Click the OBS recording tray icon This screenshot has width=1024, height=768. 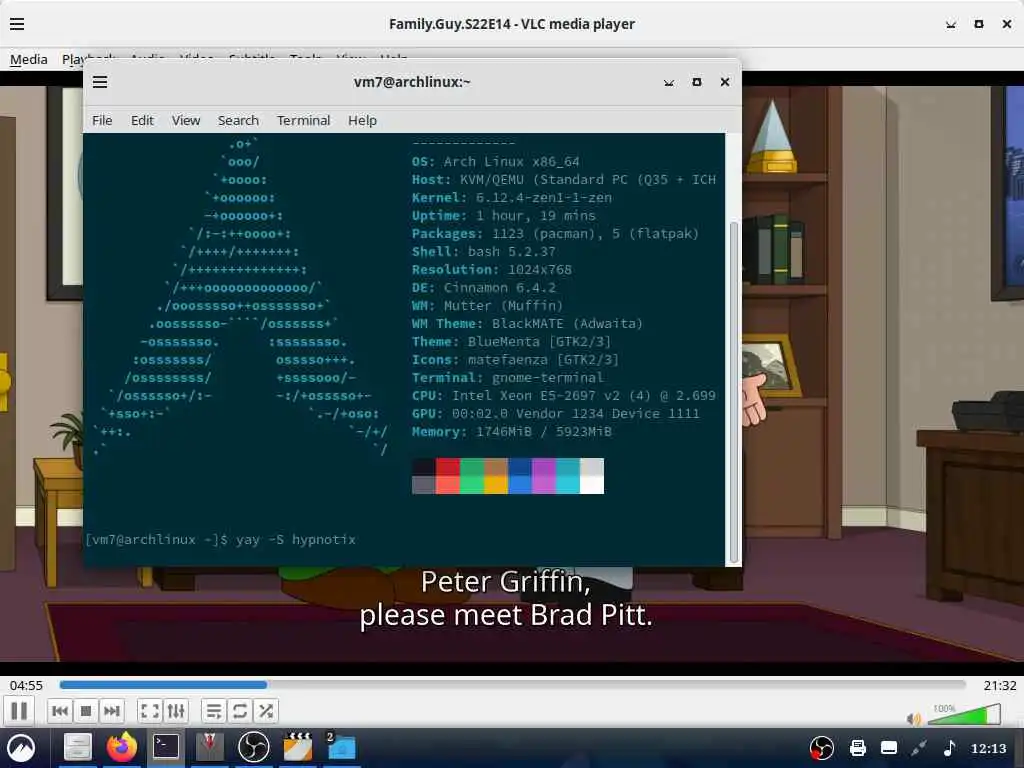[821, 748]
